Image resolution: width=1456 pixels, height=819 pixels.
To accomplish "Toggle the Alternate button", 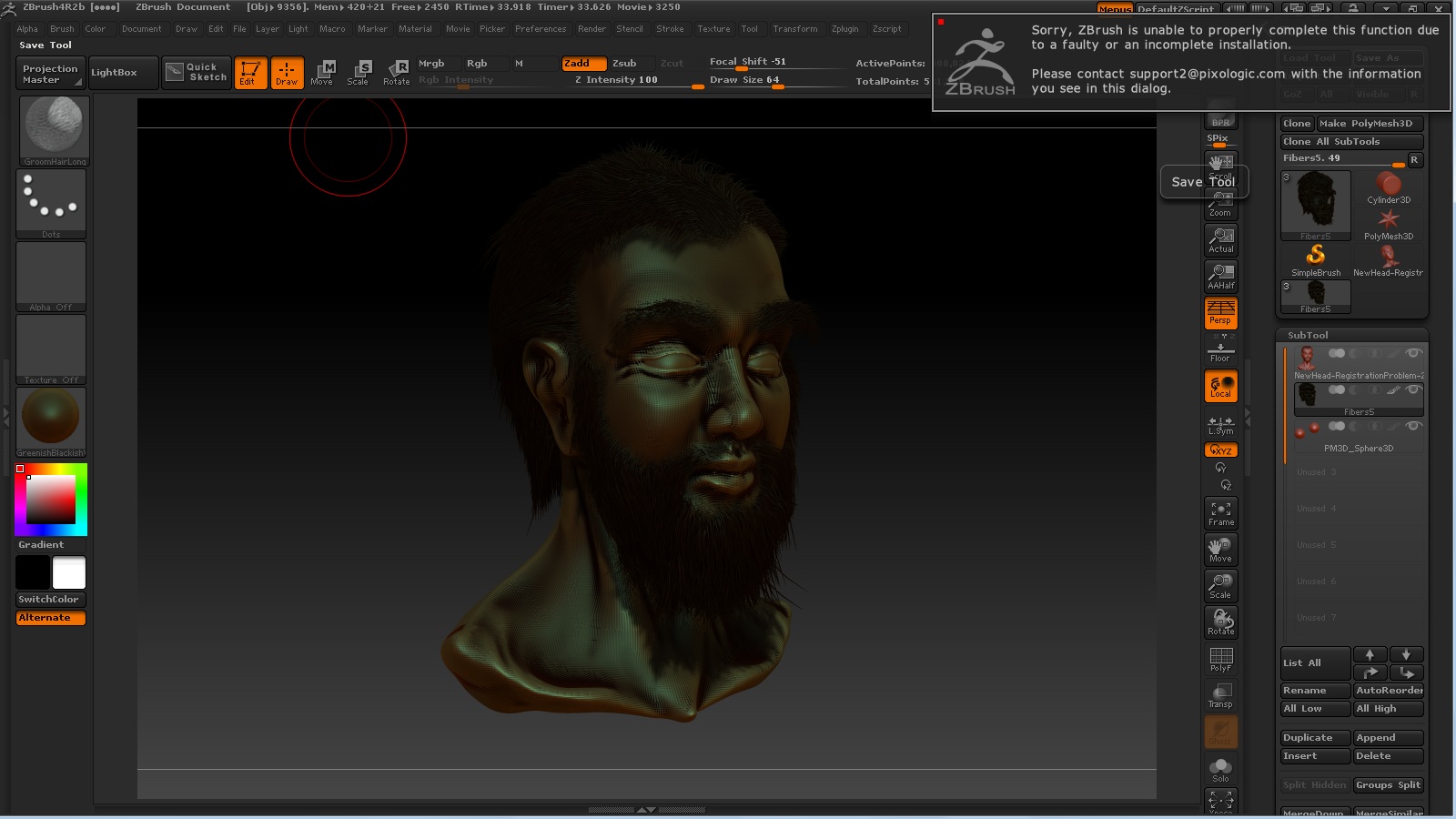I will tap(51, 618).
